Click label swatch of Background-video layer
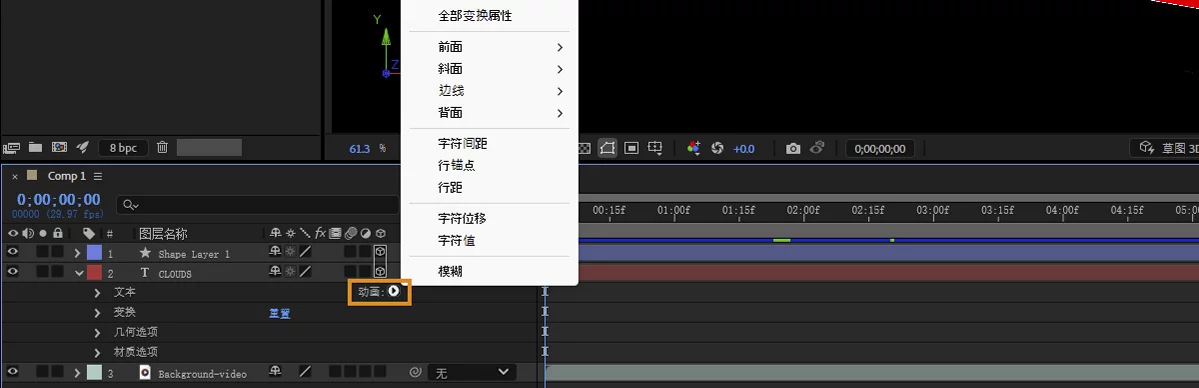The height and width of the screenshot is (388, 1199). tap(94, 373)
